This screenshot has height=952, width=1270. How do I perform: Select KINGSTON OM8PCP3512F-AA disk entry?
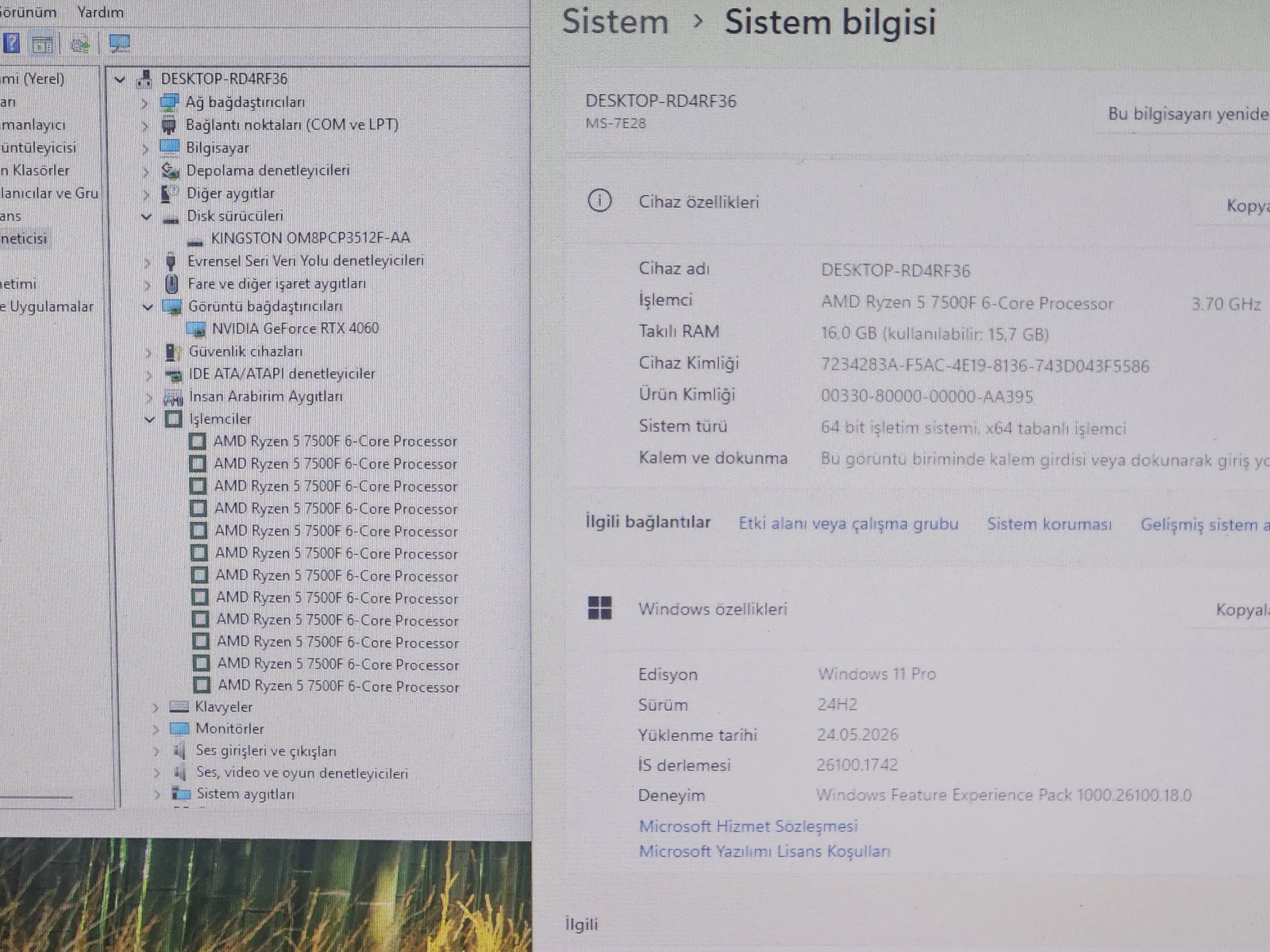[x=310, y=238]
